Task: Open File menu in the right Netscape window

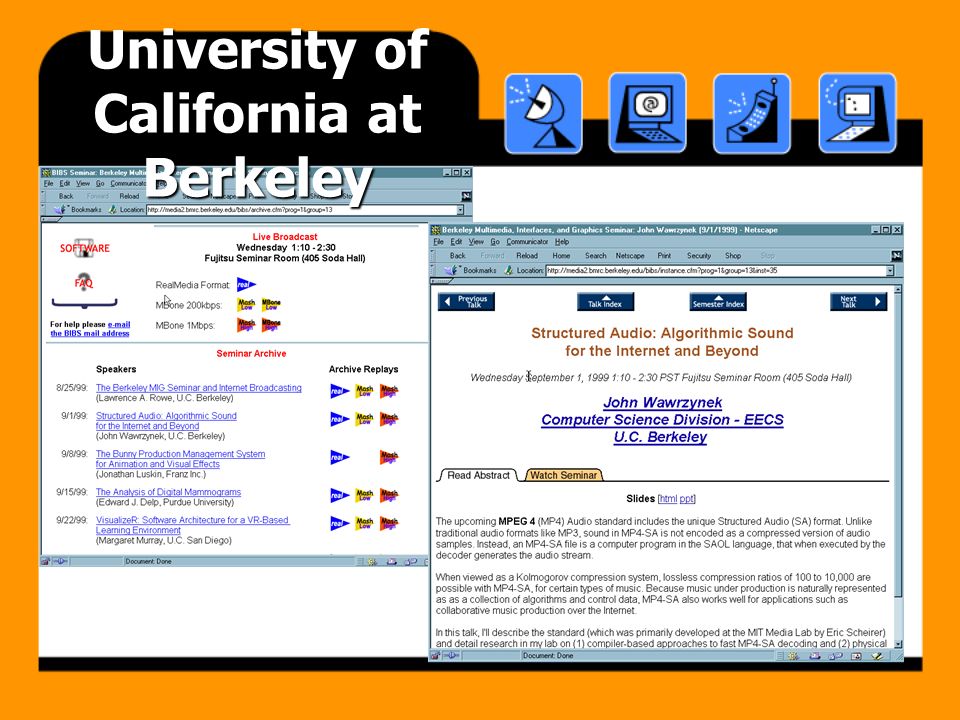Action: 438,242
